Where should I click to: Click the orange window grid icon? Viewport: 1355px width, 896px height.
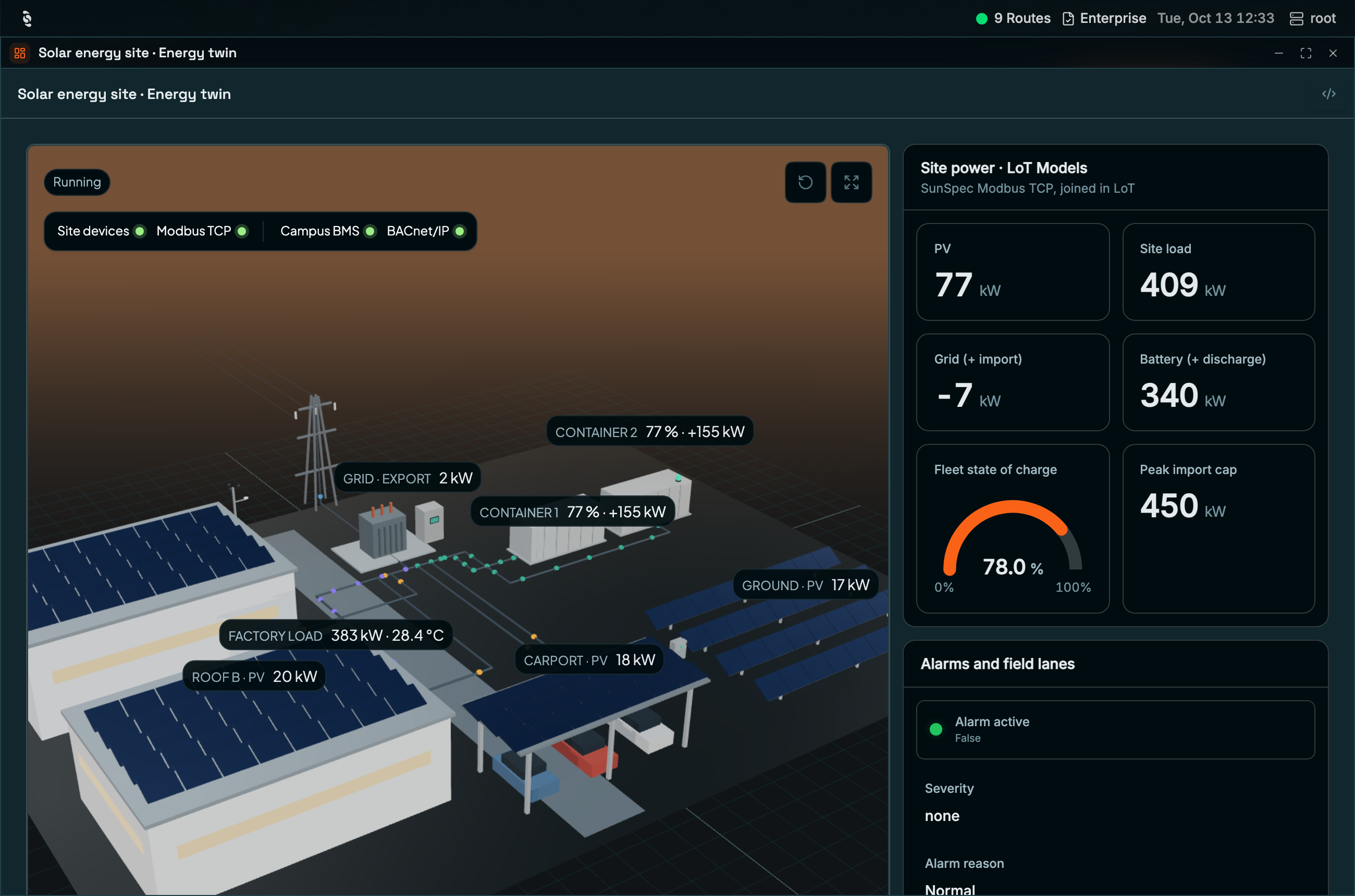pyautogui.click(x=20, y=53)
